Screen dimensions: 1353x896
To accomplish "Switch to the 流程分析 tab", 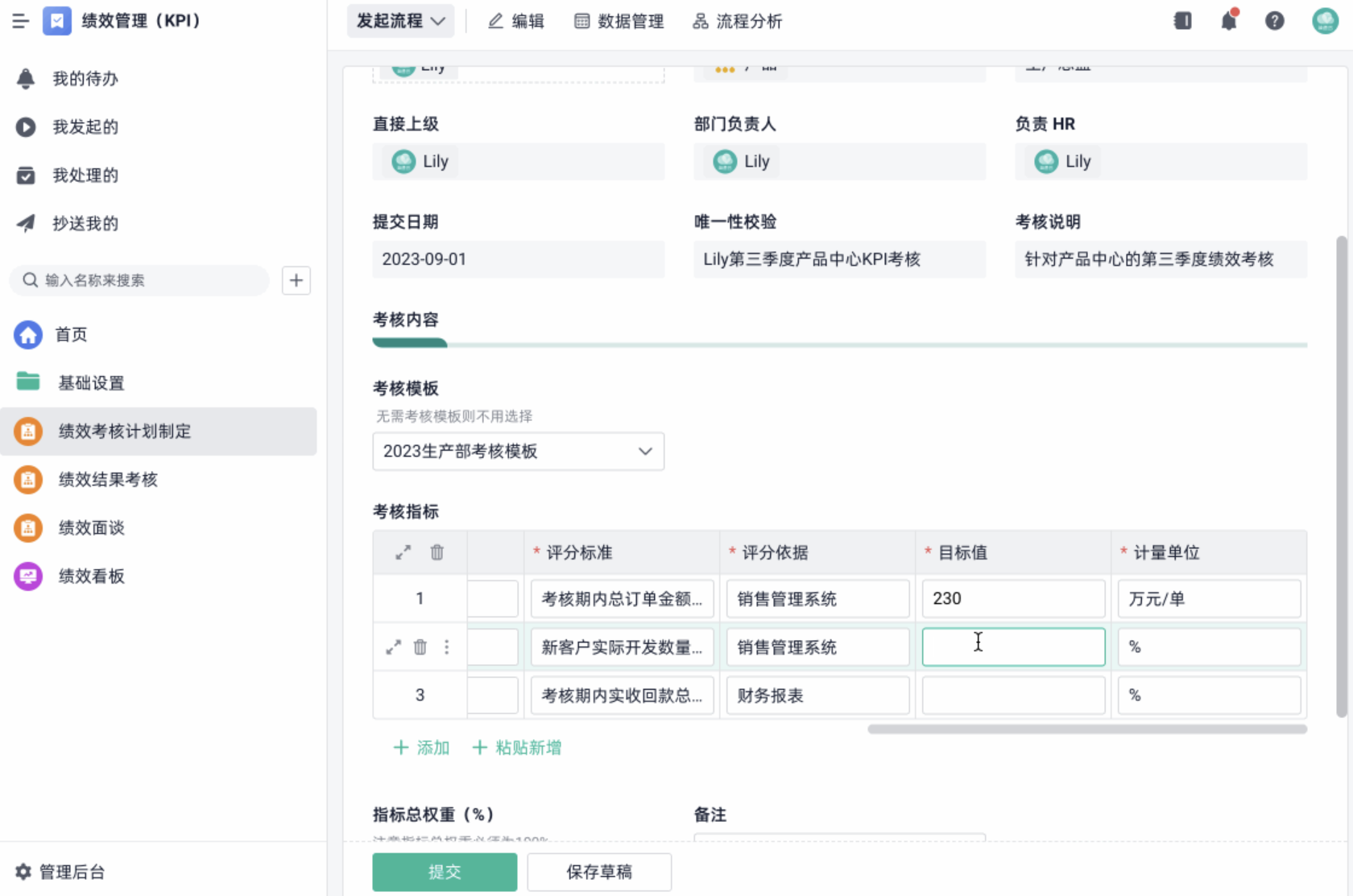I will click(x=738, y=21).
